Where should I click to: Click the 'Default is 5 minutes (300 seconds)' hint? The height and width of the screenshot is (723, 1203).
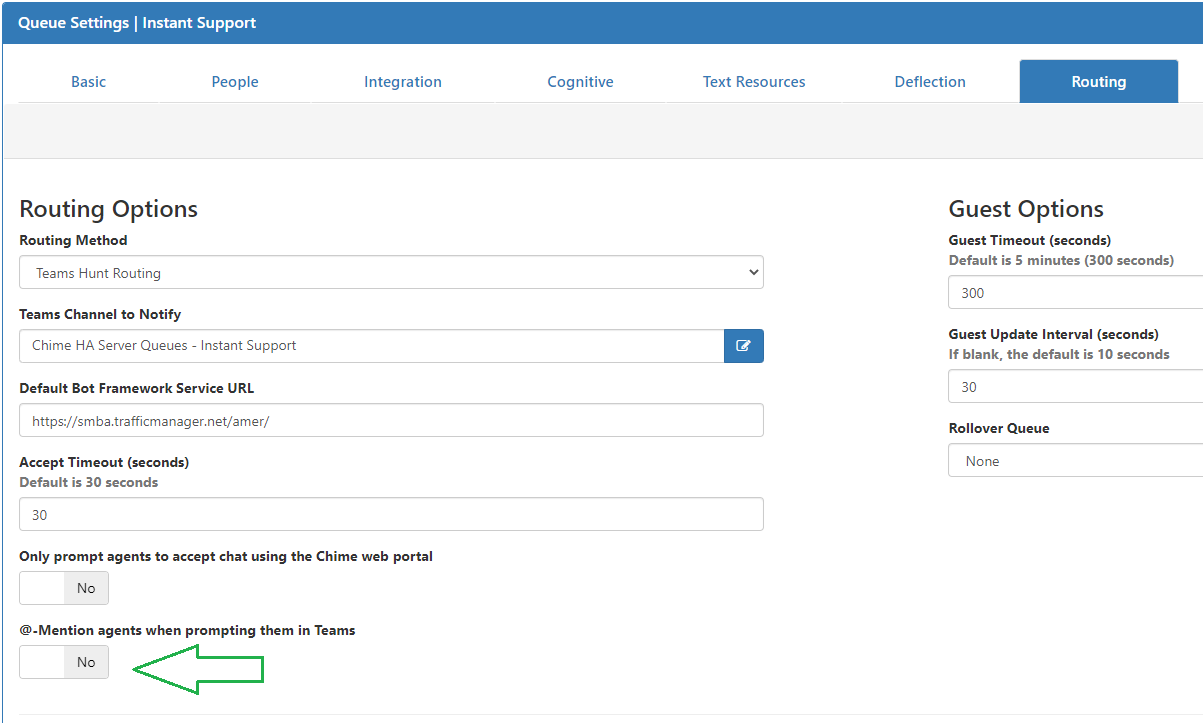pyautogui.click(x=1061, y=260)
